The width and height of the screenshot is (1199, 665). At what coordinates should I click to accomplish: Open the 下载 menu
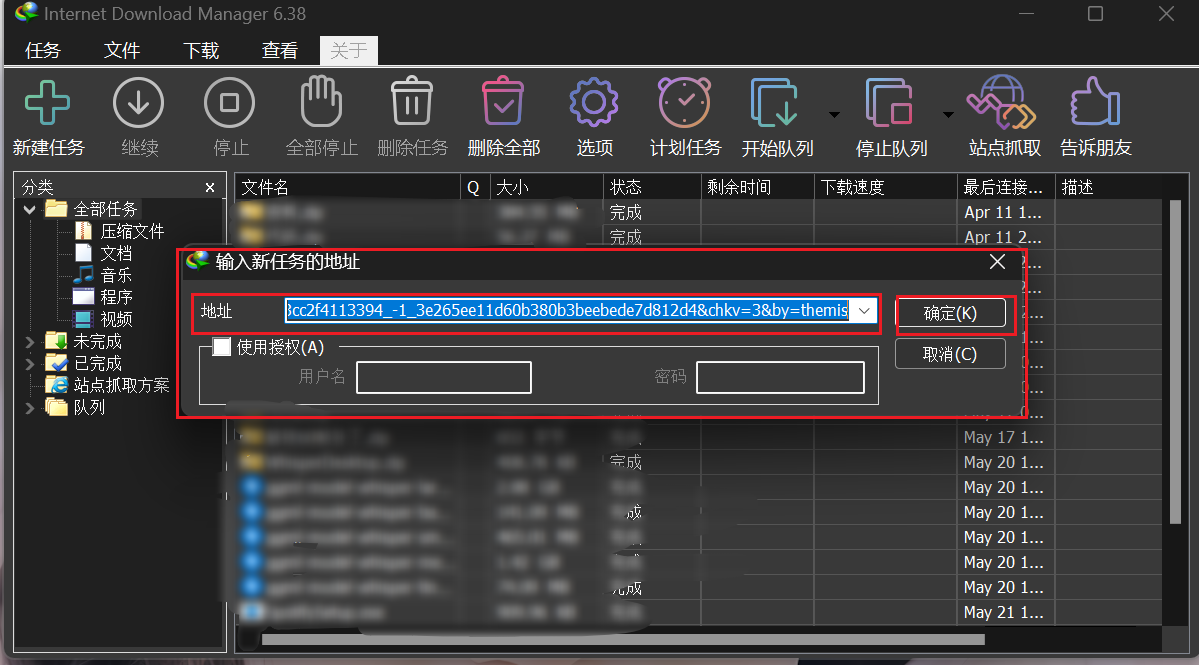click(x=201, y=50)
